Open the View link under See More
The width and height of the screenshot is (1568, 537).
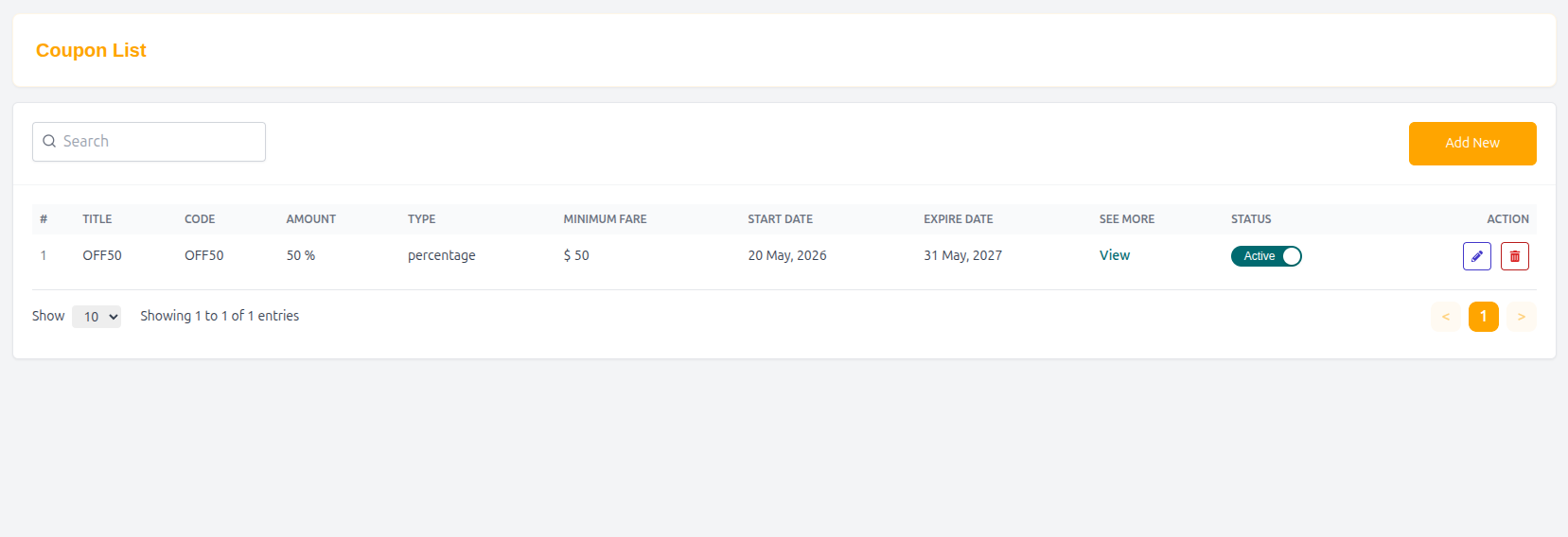click(1115, 255)
